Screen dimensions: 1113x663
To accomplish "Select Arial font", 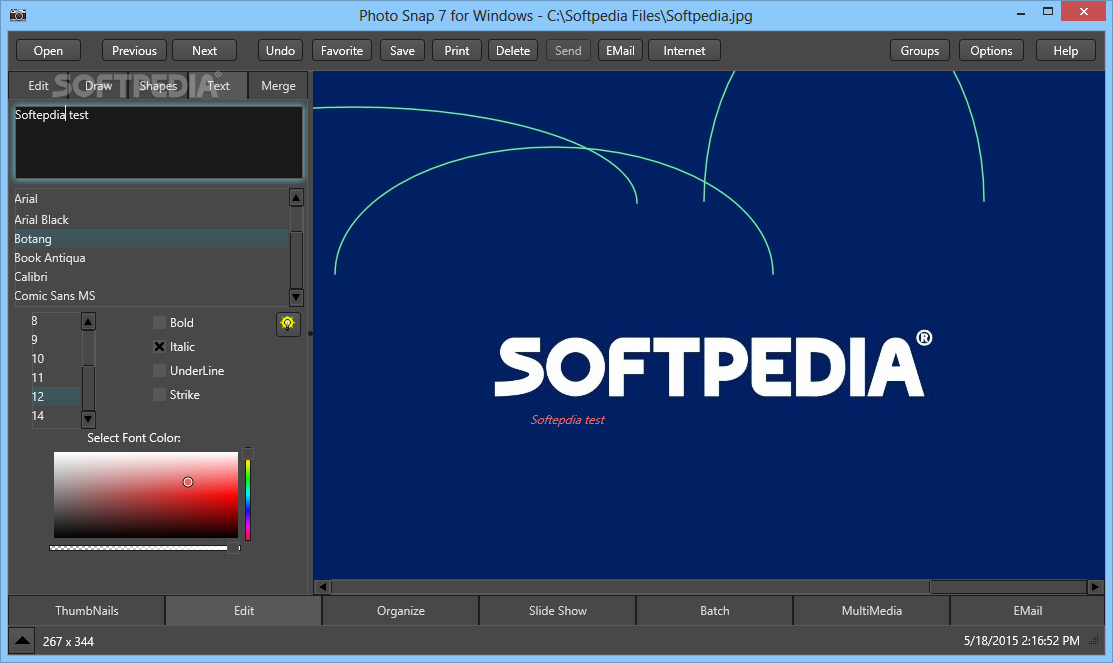I will (151, 199).
